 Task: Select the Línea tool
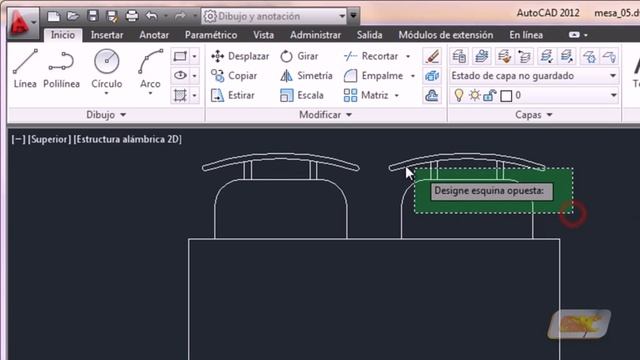click(25, 69)
